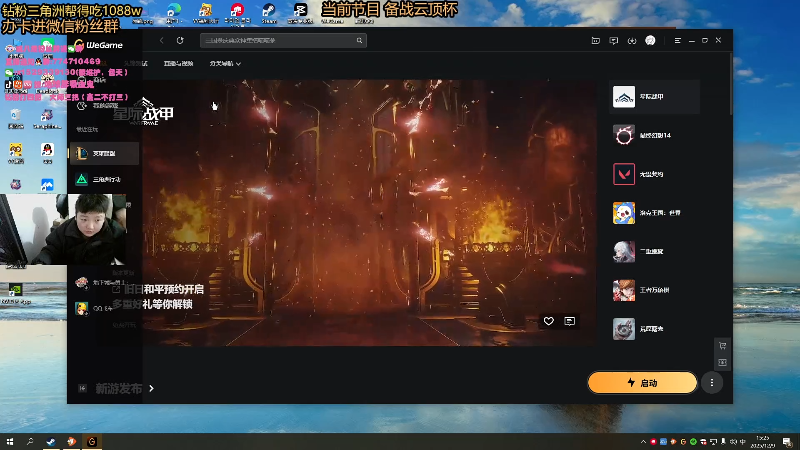Show hidden system tray icons
The height and width of the screenshot is (450, 800).
click(643, 442)
